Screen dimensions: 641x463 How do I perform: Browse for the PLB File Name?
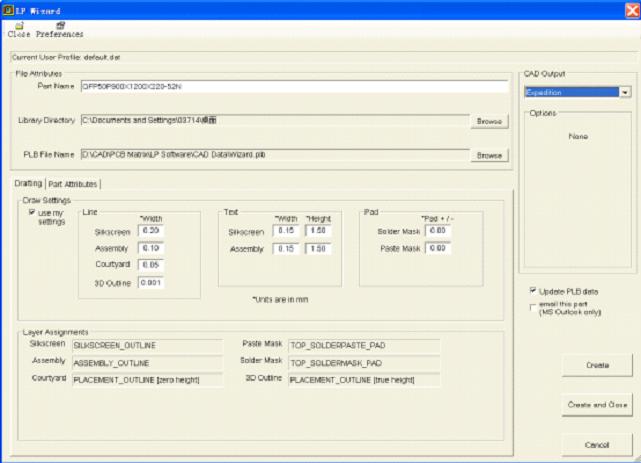pyautogui.click(x=489, y=156)
